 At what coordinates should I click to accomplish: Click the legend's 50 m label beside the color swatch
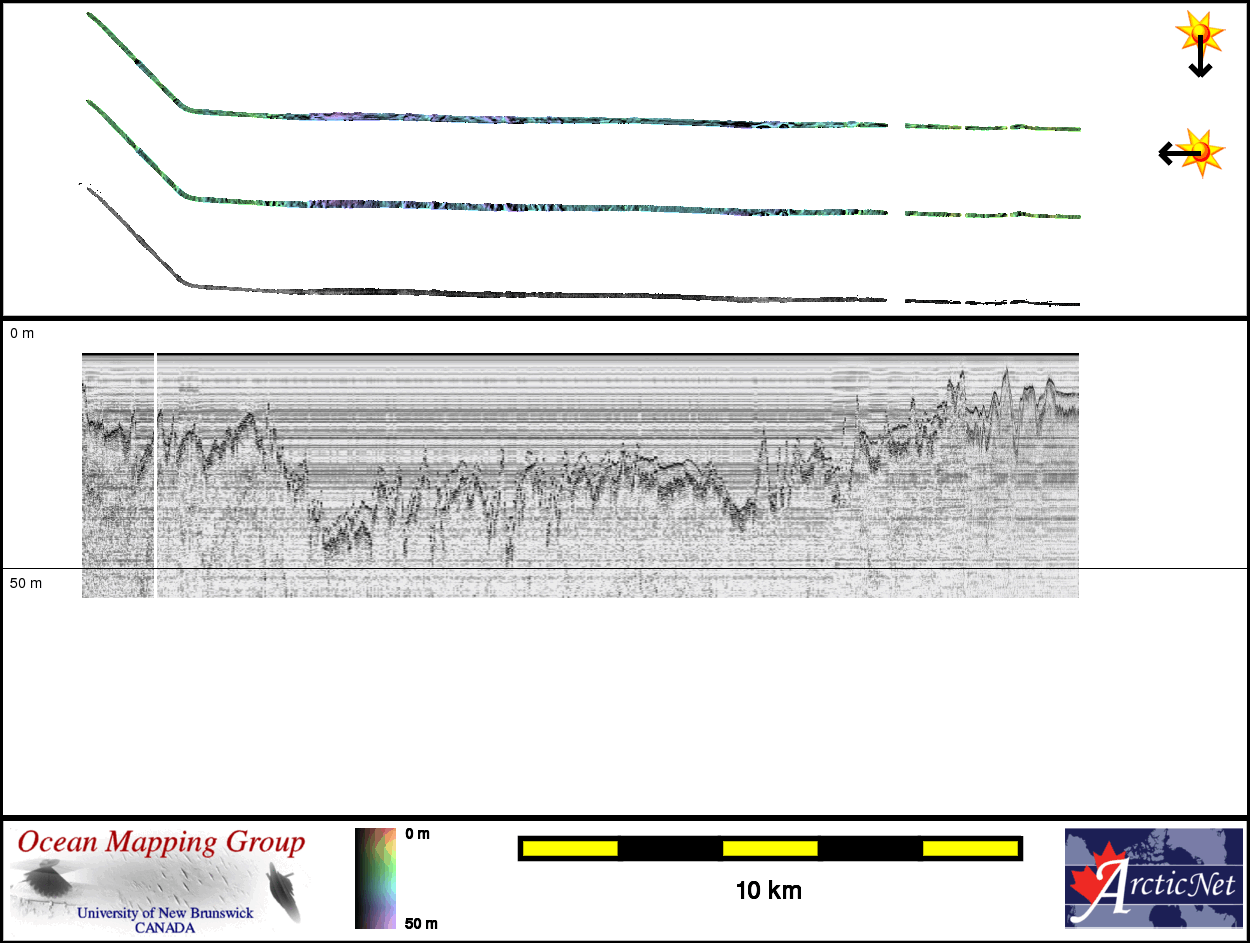[420, 923]
